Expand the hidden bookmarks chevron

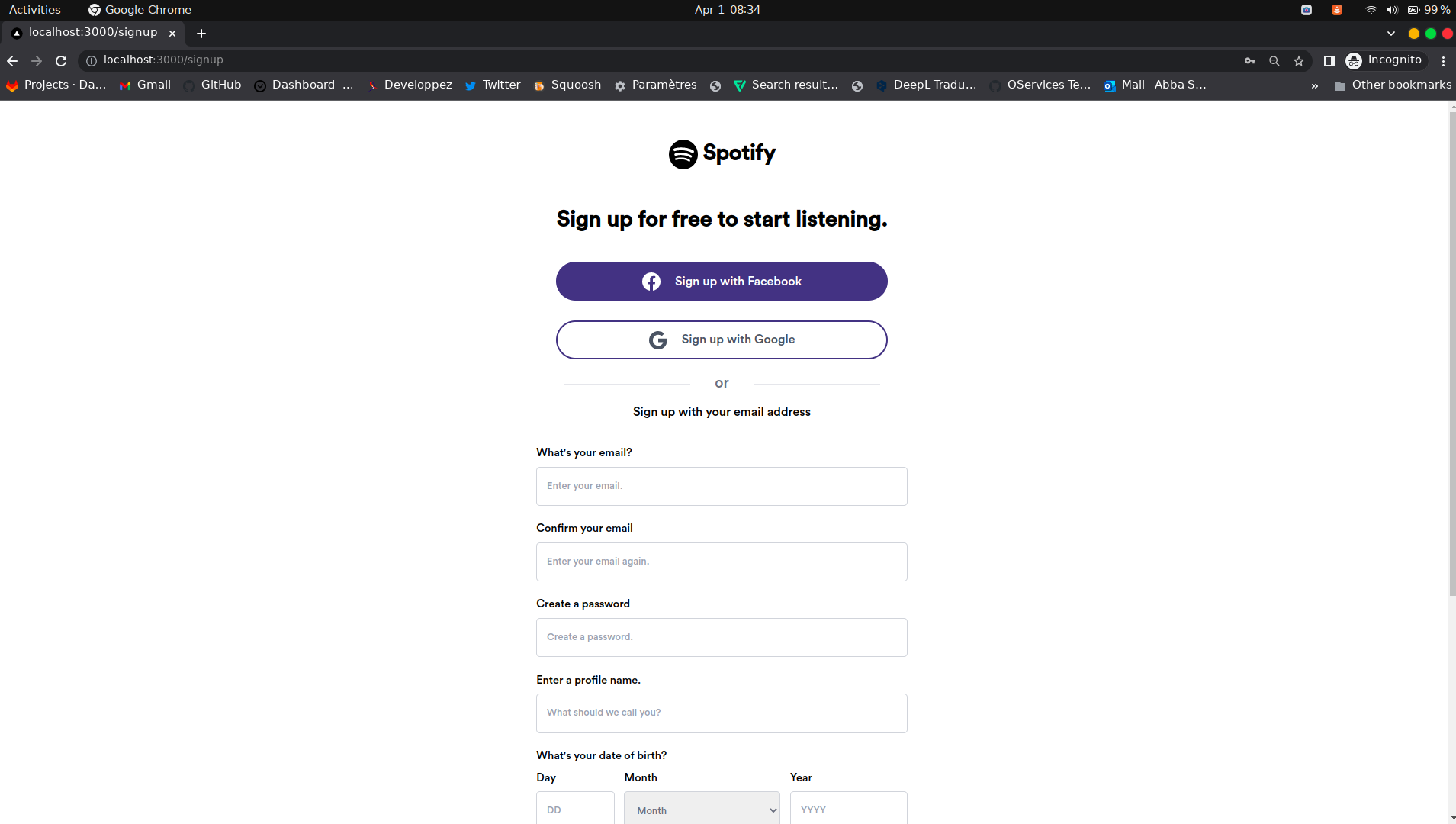coord(1315,85)
